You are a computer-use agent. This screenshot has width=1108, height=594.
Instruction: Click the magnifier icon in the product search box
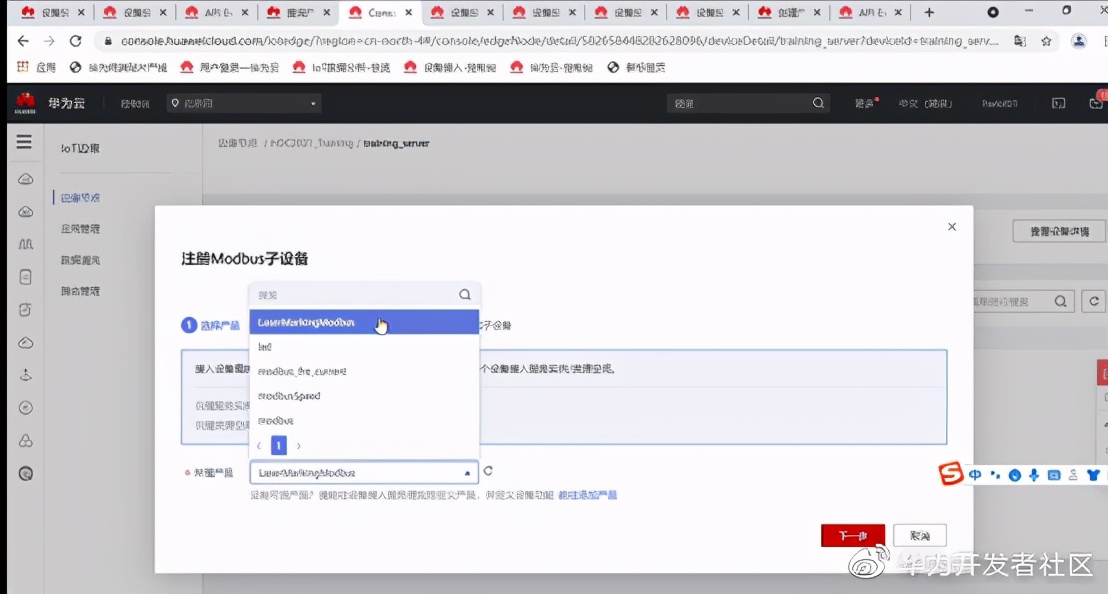coord(464,294)
